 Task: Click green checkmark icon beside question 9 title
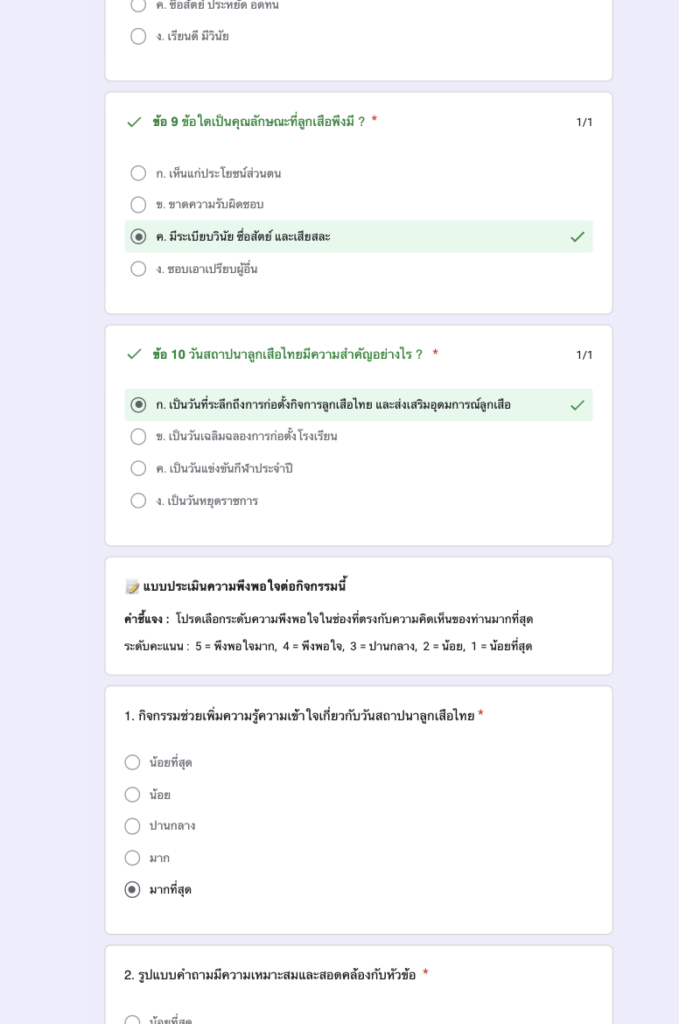[134, 122]
